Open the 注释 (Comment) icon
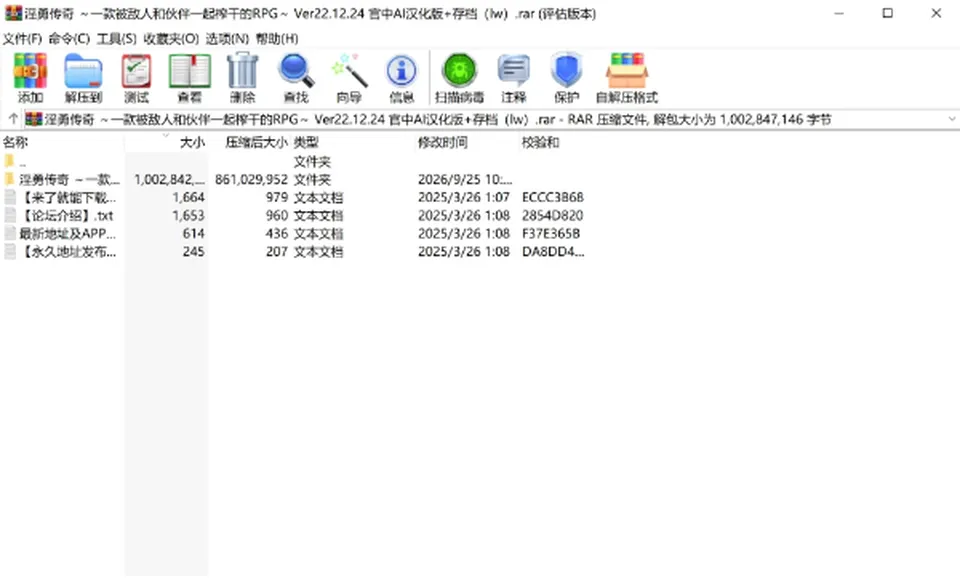The width and height of the screenshot is (960, 578). point(513,71)
